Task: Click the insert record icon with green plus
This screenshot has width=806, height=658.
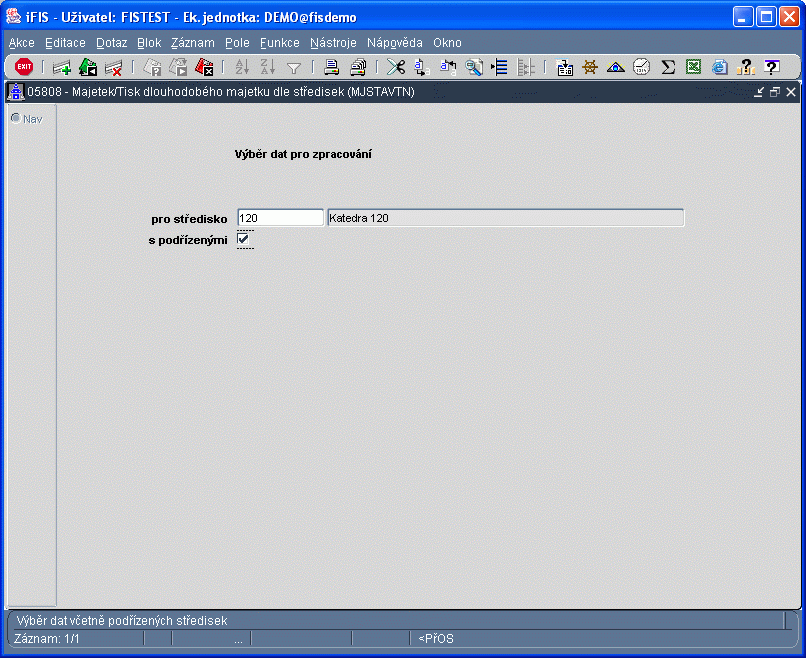Action: click(62, 67)
